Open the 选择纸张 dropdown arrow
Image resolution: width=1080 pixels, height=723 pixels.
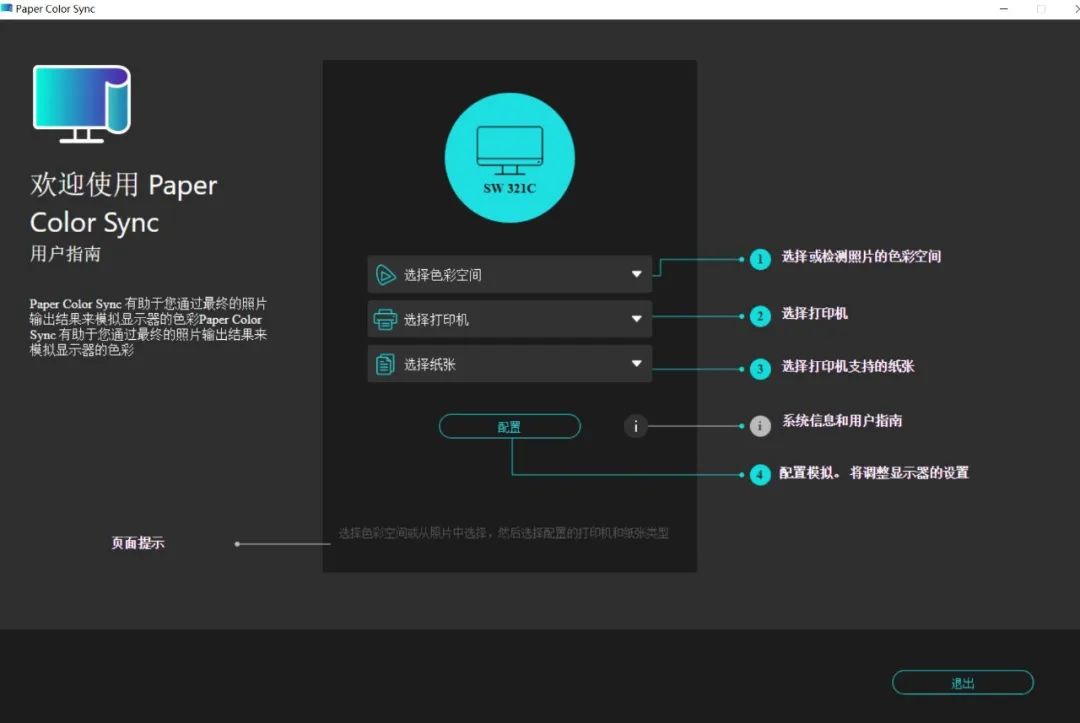pos(637,363)
